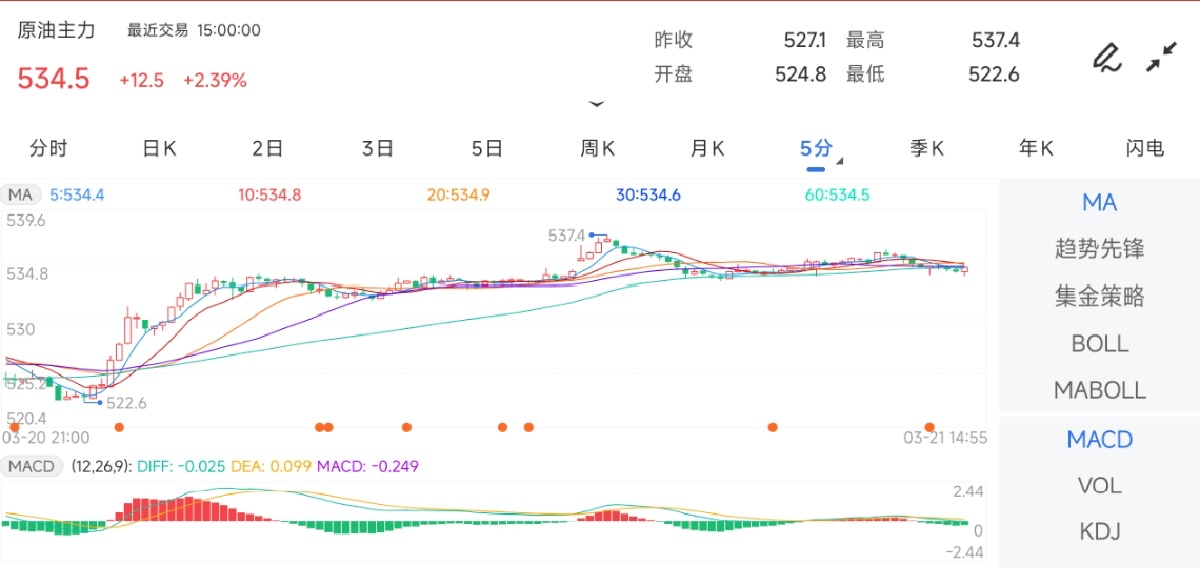Expand the quote details chevron
This screenshot has height=568, width=1200.
coord(597,103)
